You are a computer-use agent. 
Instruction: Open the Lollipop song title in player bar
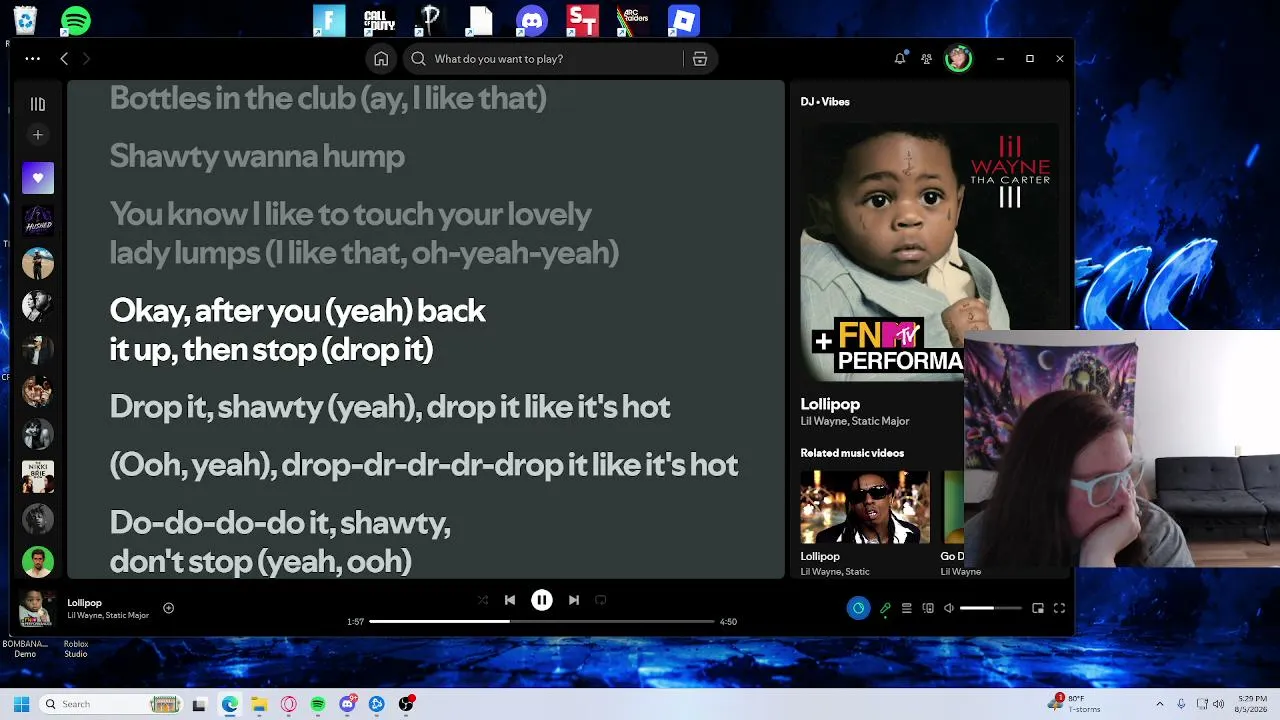tap(85, 603)
